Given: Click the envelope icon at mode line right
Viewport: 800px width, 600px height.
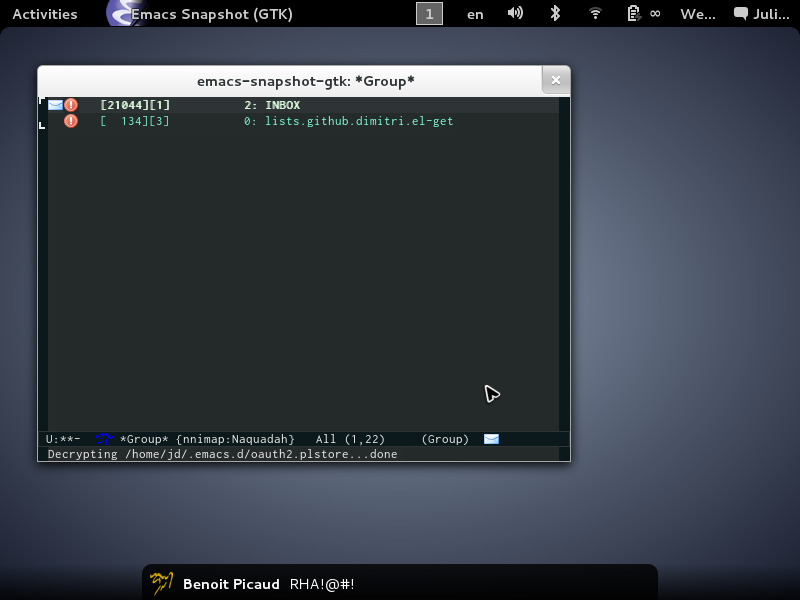Looking at the screenshot, I should tap(490, 438).
